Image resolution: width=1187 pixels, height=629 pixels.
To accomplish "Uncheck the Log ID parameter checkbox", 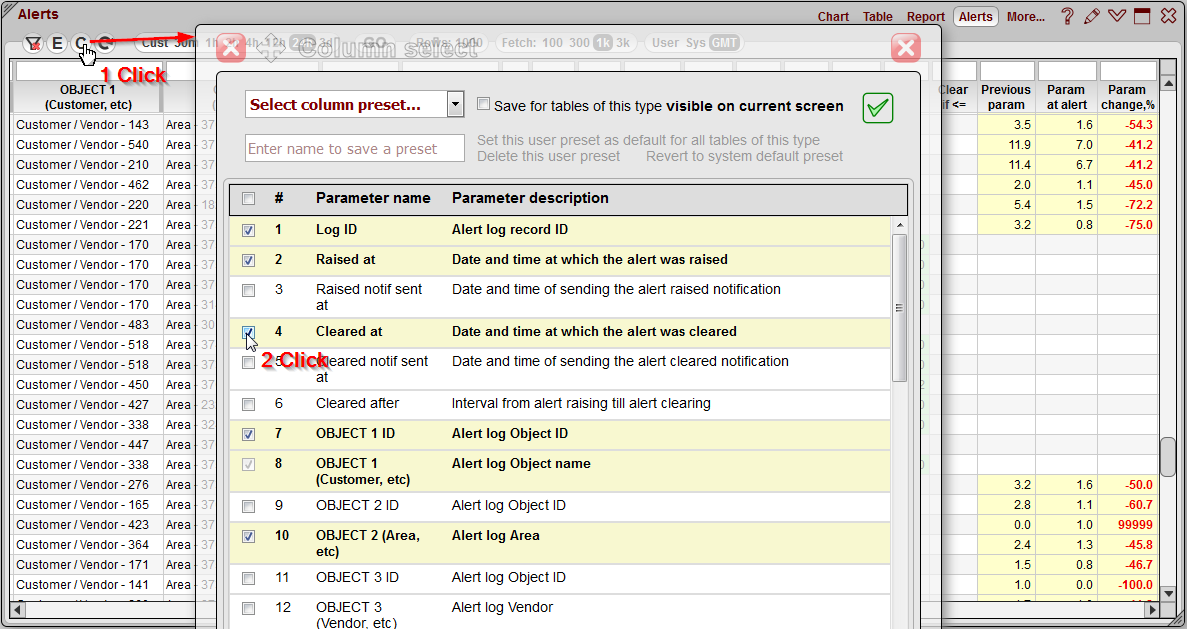I will click(249, 229).
